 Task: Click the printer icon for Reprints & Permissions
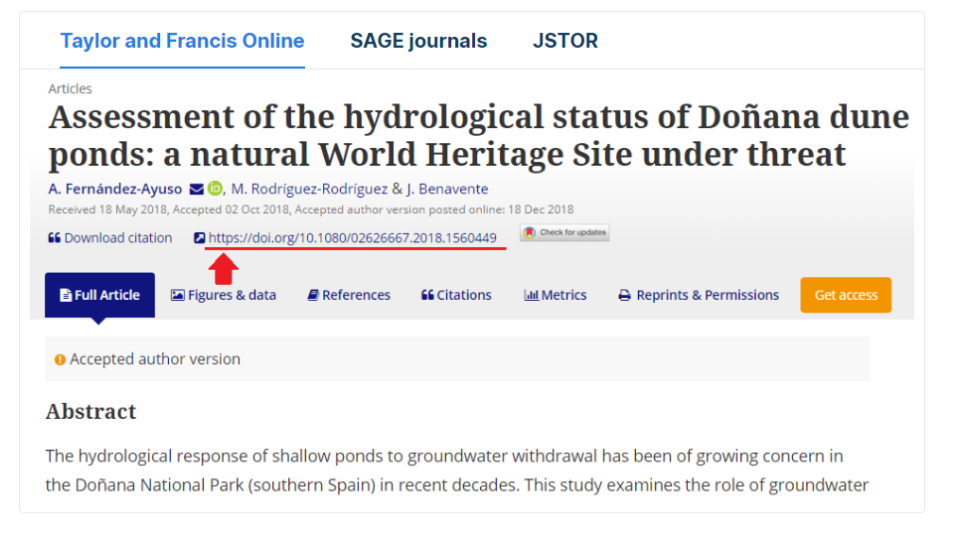624,295
